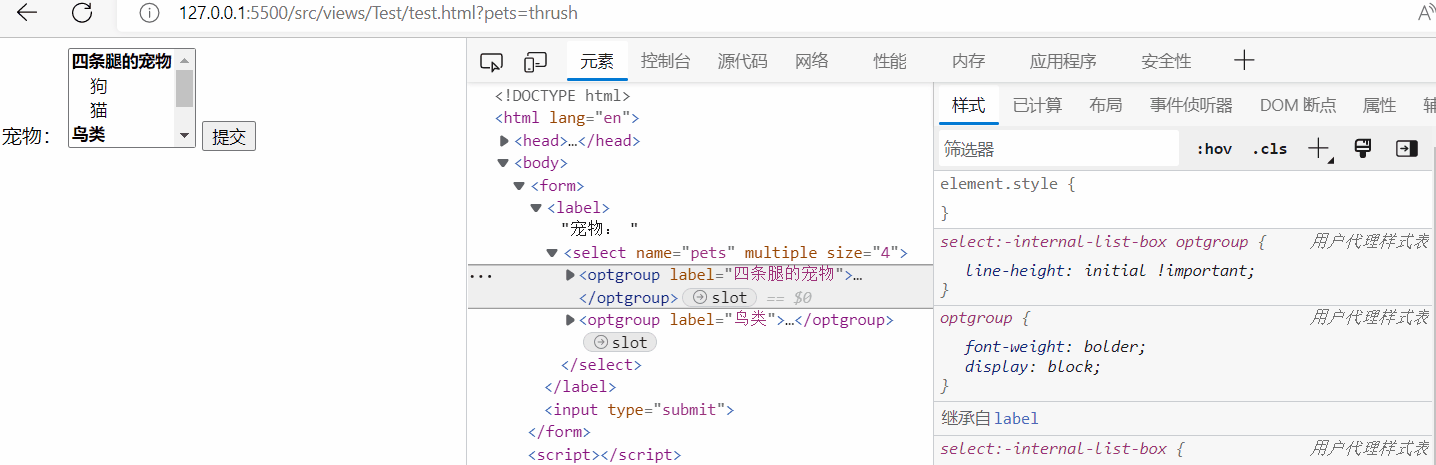
Task: Expand the 四条腿的宠物 optgroup node
Action: click(x=571, y=275)
